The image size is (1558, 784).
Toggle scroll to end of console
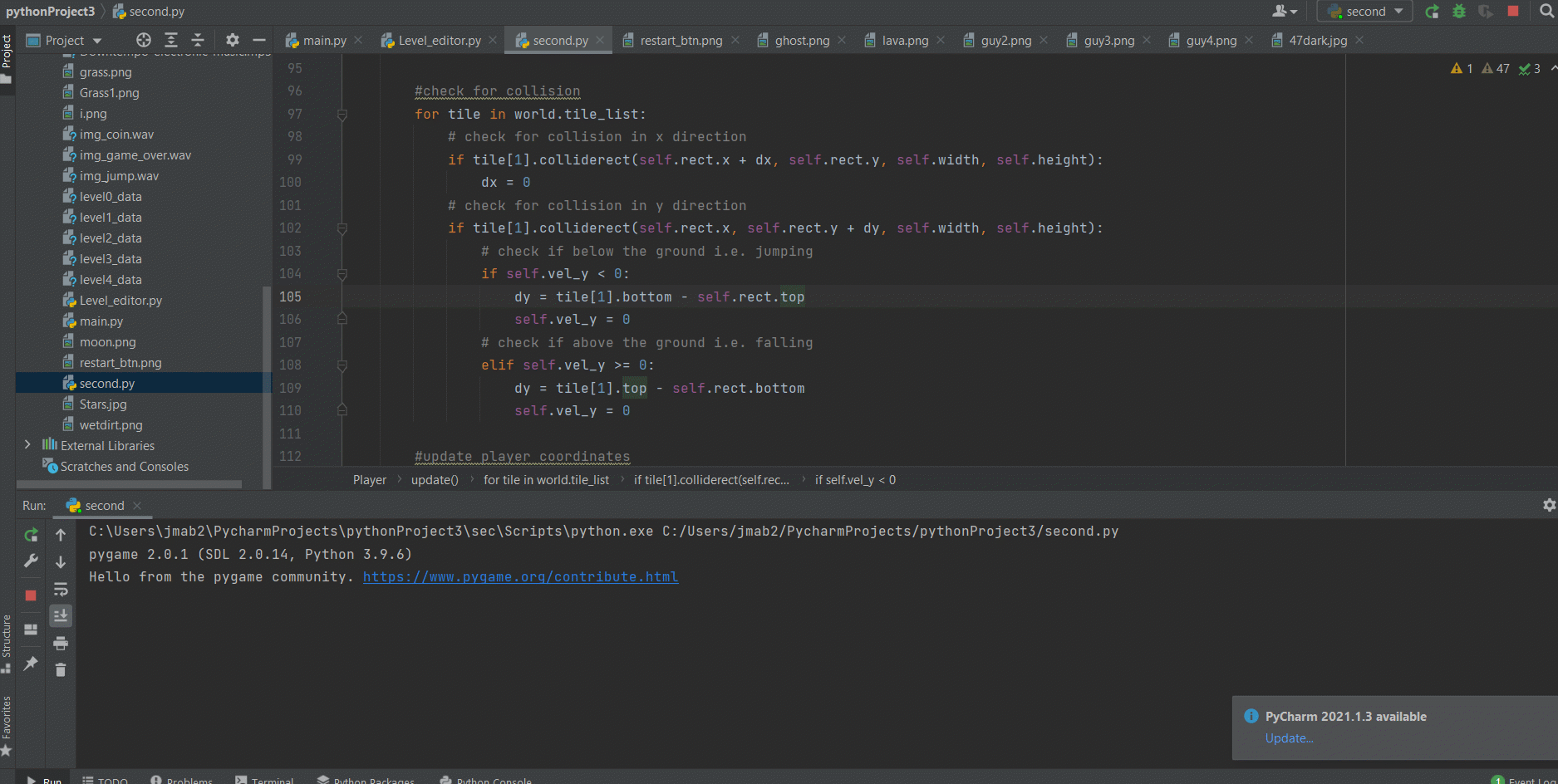(61, 615)
